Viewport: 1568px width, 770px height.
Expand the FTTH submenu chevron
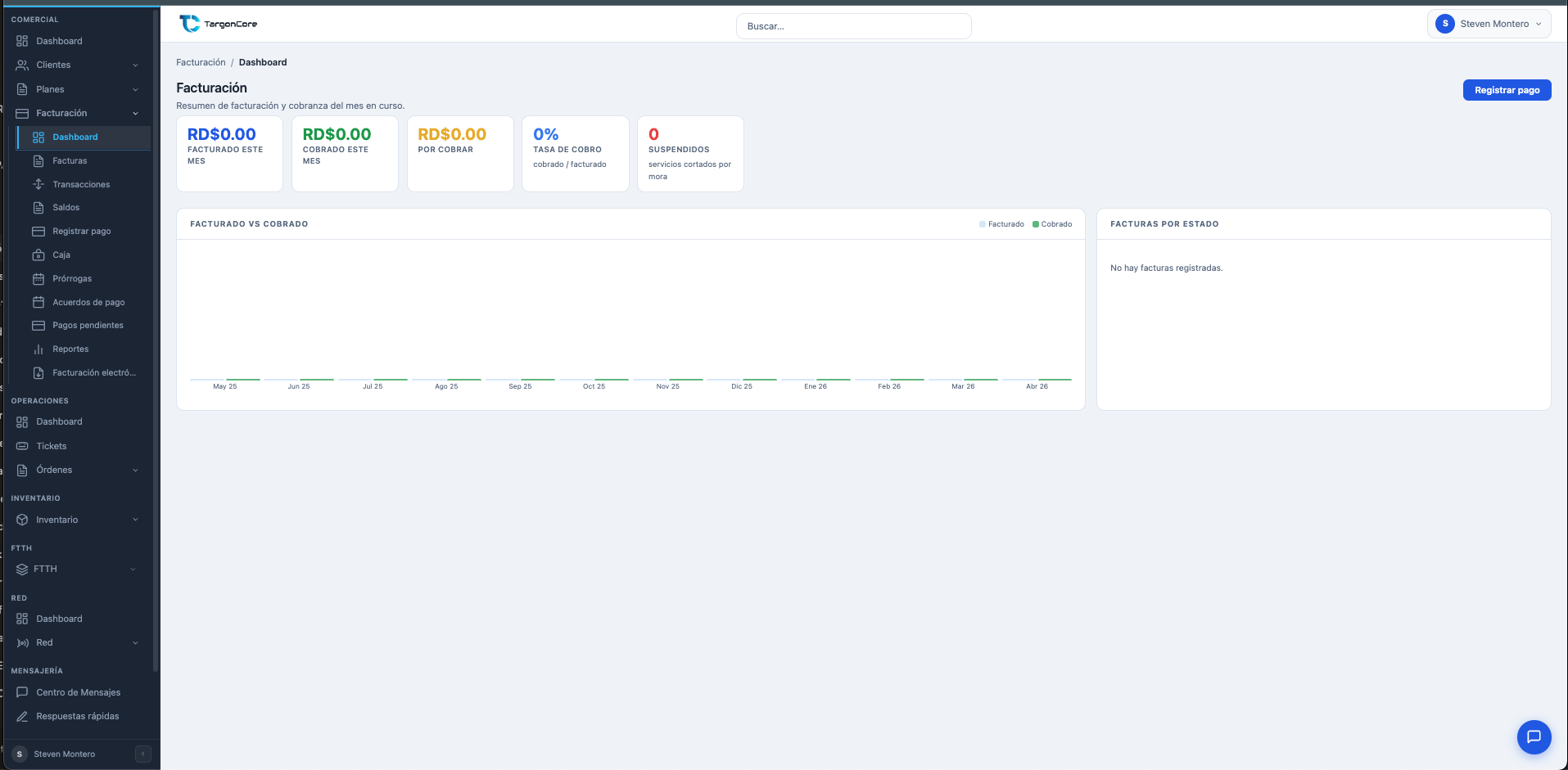pyautogui.click(x=133, y=570)
